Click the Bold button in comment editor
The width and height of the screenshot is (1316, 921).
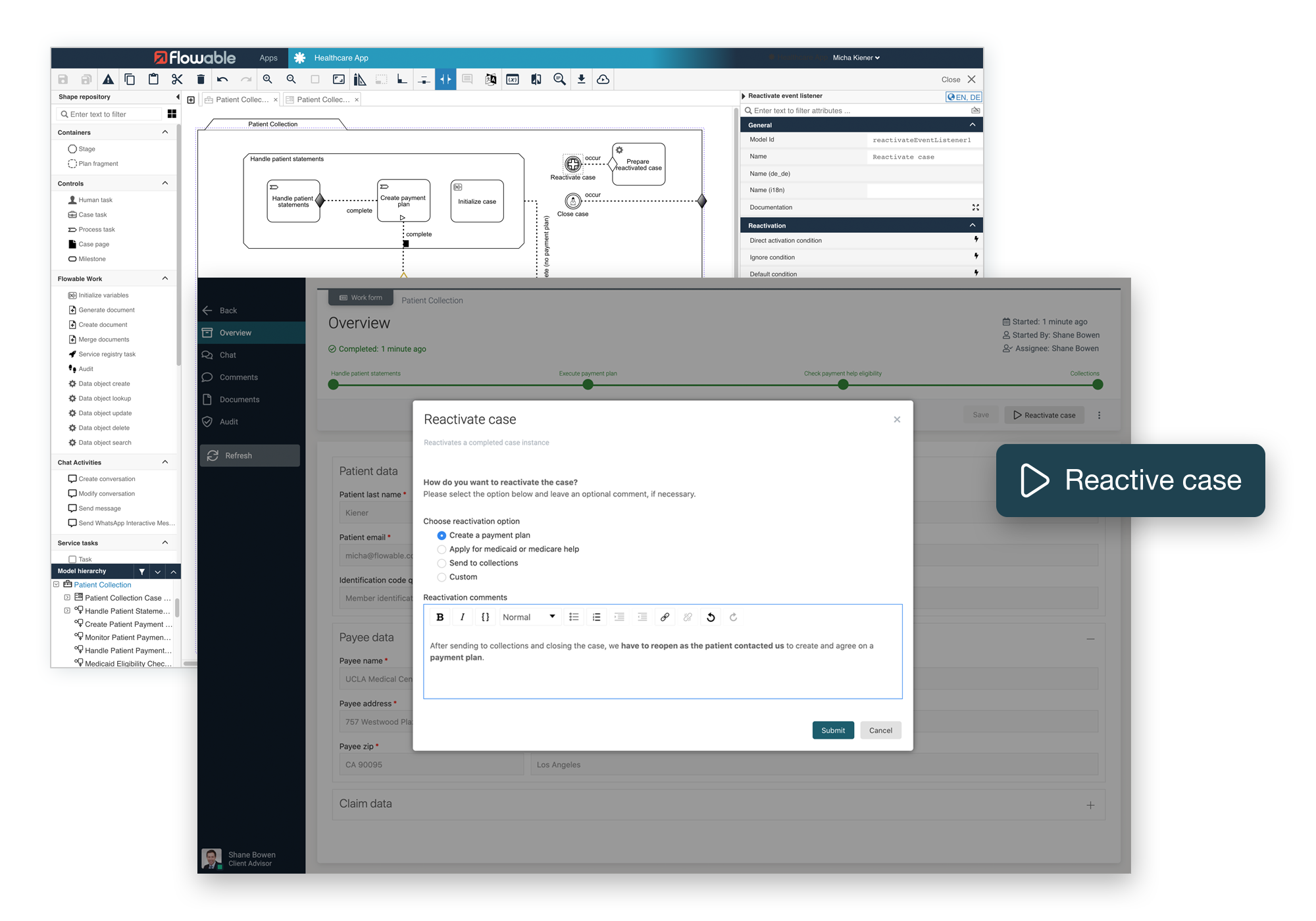coord(440,617)
